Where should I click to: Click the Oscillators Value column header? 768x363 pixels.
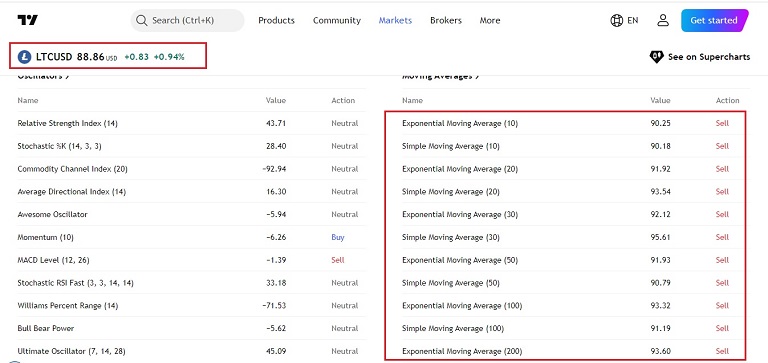276,100
